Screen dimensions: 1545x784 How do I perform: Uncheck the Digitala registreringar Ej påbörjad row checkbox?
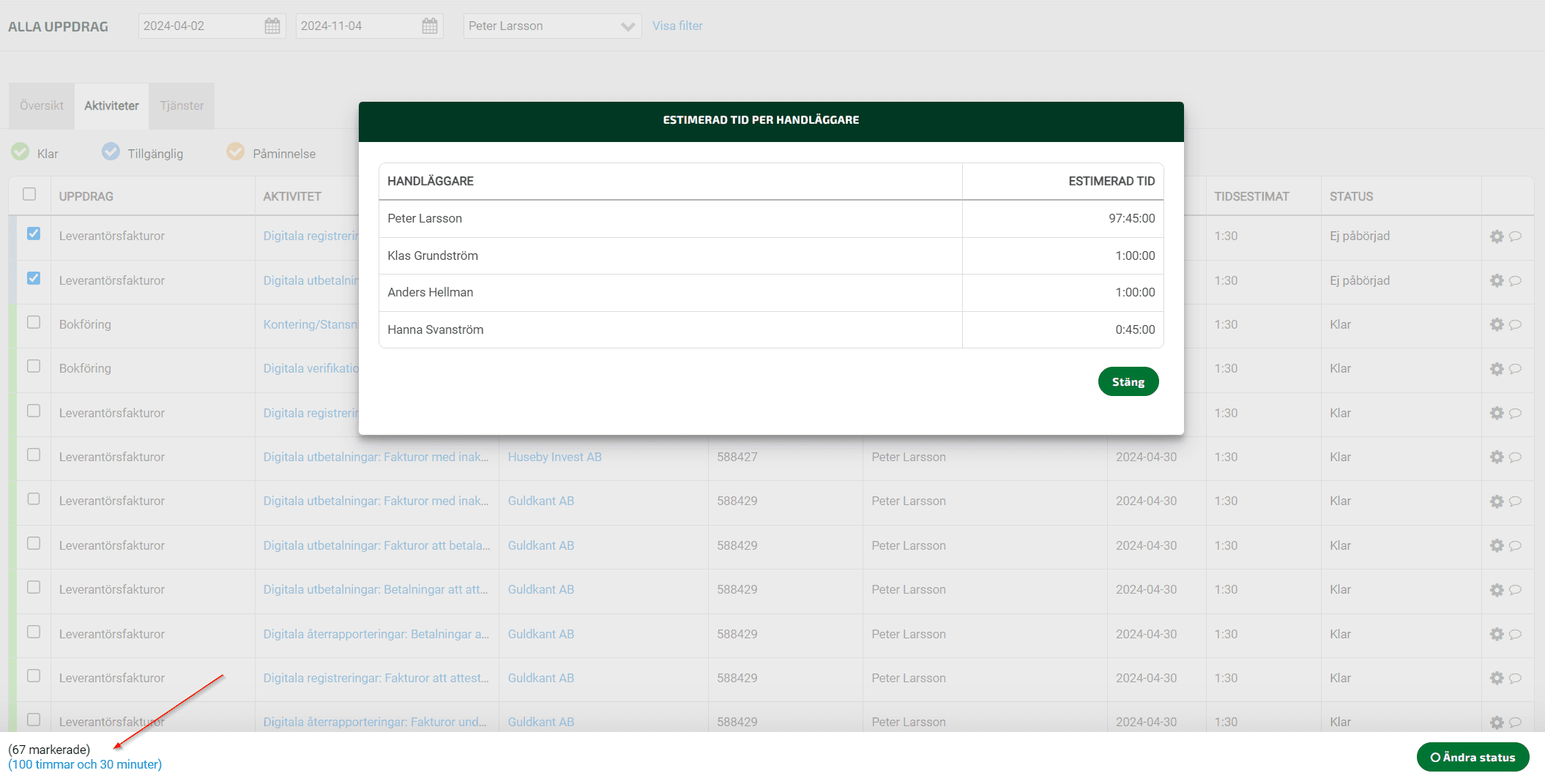point(34,234)
